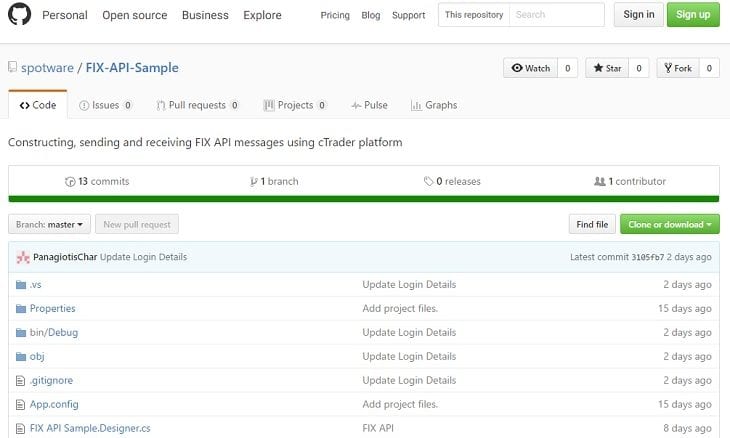Image resolution: width=730 pixels, height=438 pixels.
Task: Click the green language breakdown bar
Action: 364,199
